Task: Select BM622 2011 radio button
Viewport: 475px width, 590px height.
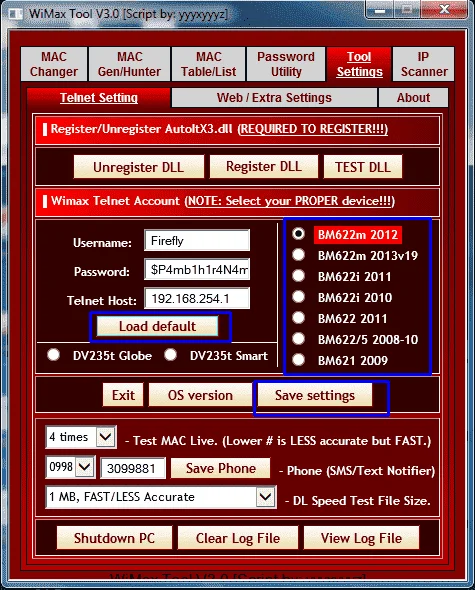Action: click(298, 318)
